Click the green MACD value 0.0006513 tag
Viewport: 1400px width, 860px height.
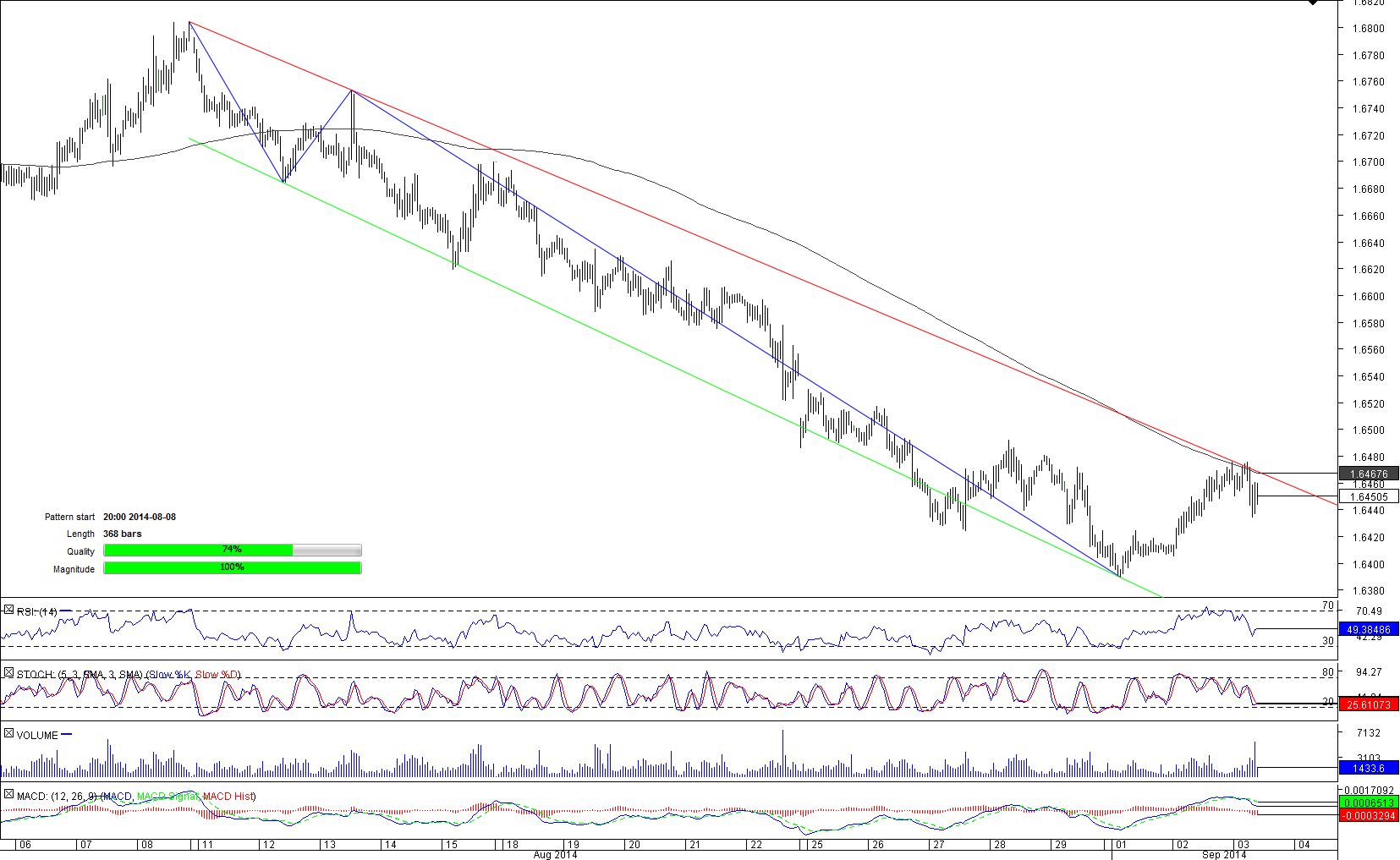pyautogui.click(x=1369, y=802)
